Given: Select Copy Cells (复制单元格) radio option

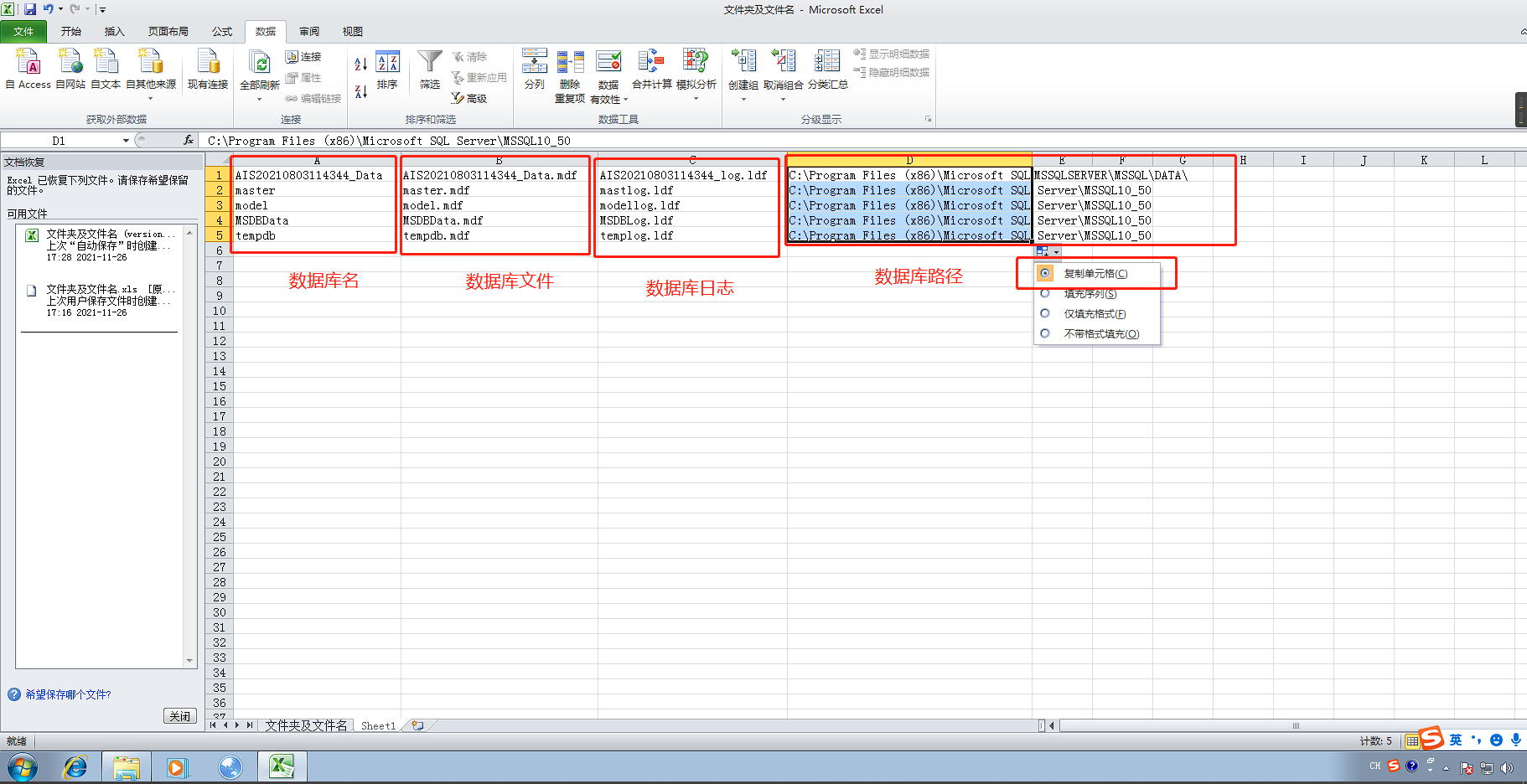Looking at the screenshot, I should pos(1045,273).
